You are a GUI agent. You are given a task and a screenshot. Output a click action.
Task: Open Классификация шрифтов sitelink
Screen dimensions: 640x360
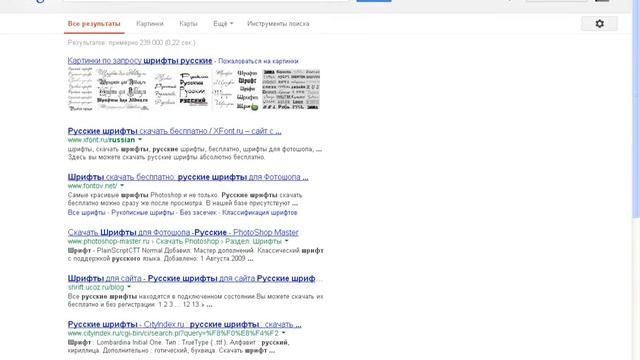click(260, 213)
